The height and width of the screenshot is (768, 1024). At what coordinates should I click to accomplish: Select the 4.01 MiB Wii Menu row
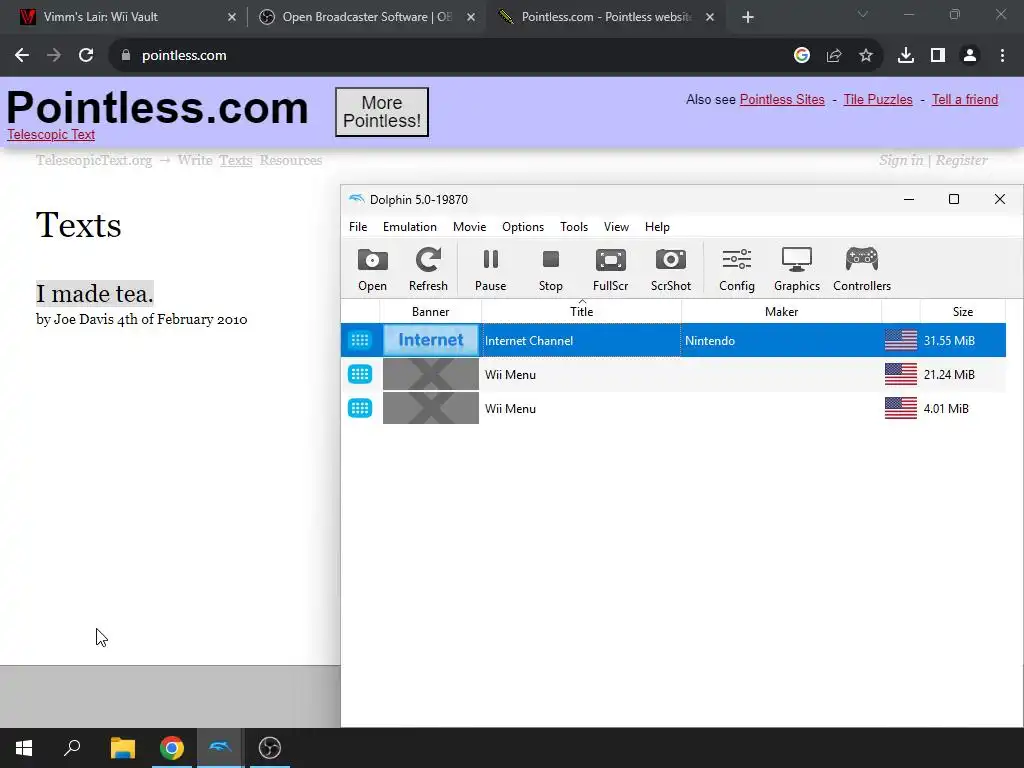coord(673,408)
